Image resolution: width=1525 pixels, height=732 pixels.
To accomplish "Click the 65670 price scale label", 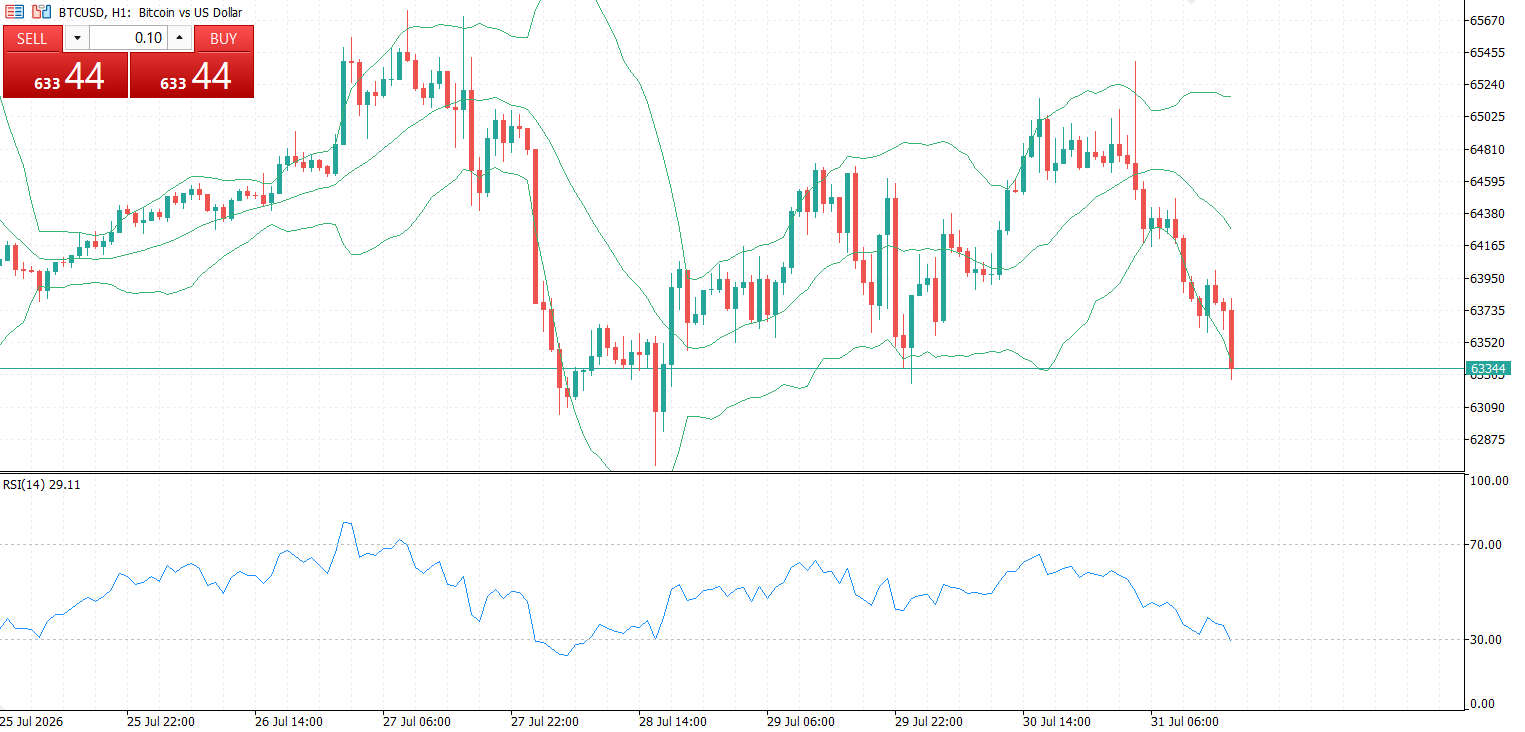I will tap(1489, 20).
